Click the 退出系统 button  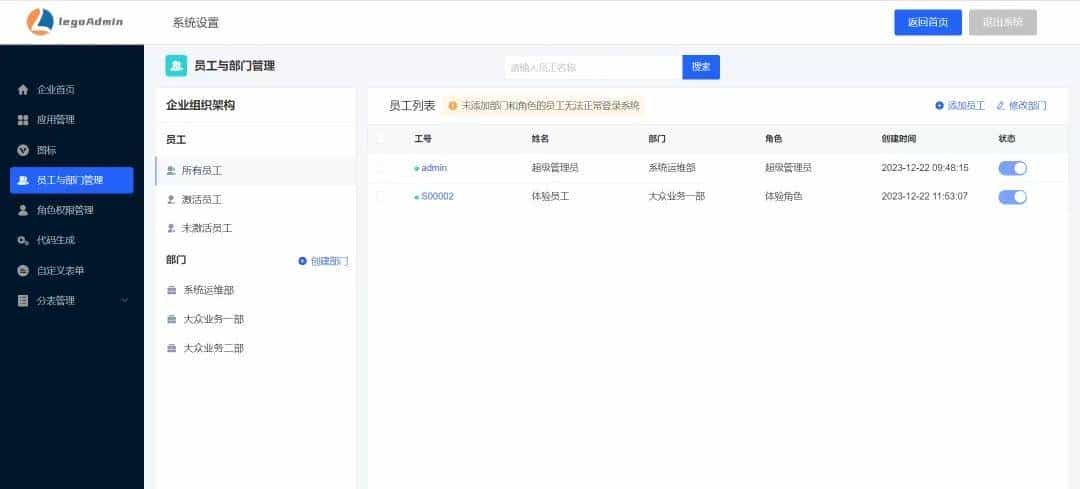click(1002, 23)
